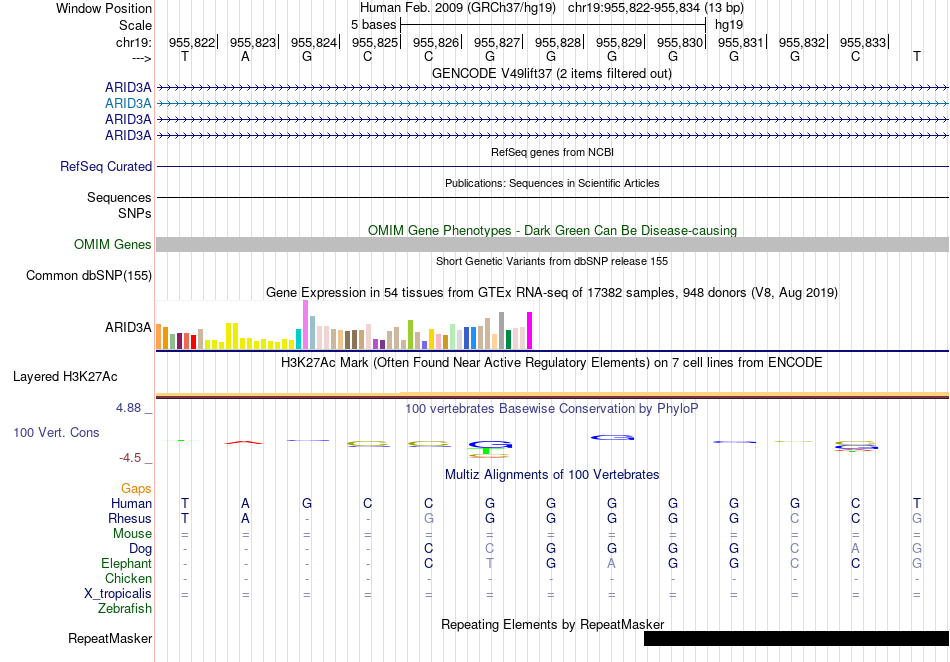Image resolution: width=950 pixels, height=662 pixels.
Task: Click the OMIM Gene Phenotypes green title
Action: 553,231
